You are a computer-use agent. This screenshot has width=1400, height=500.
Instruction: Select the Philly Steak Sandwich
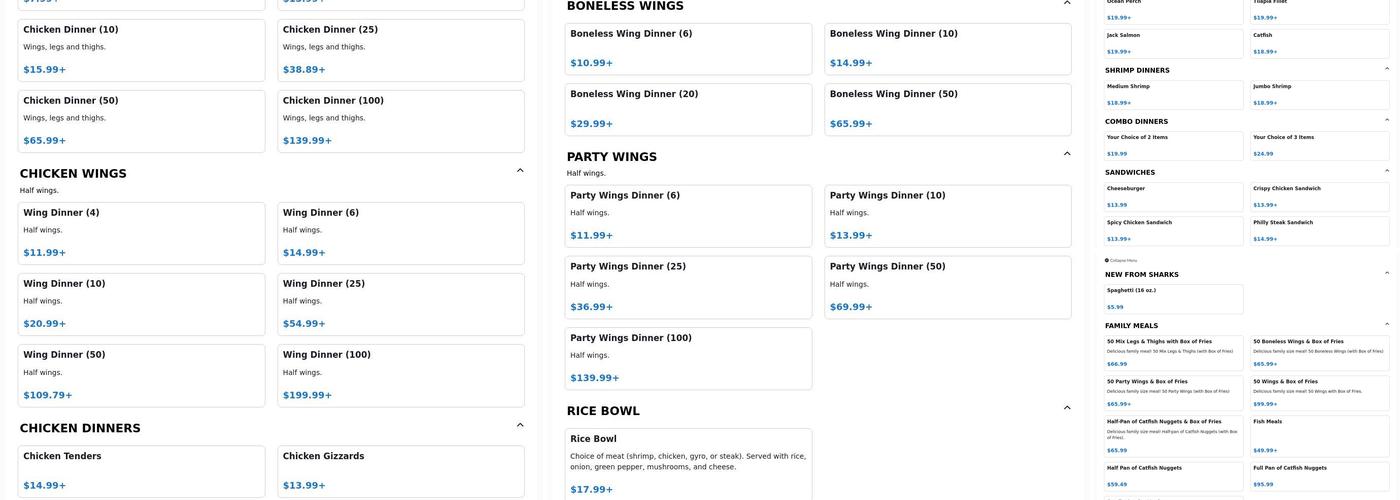click(x=1320, y=230)
